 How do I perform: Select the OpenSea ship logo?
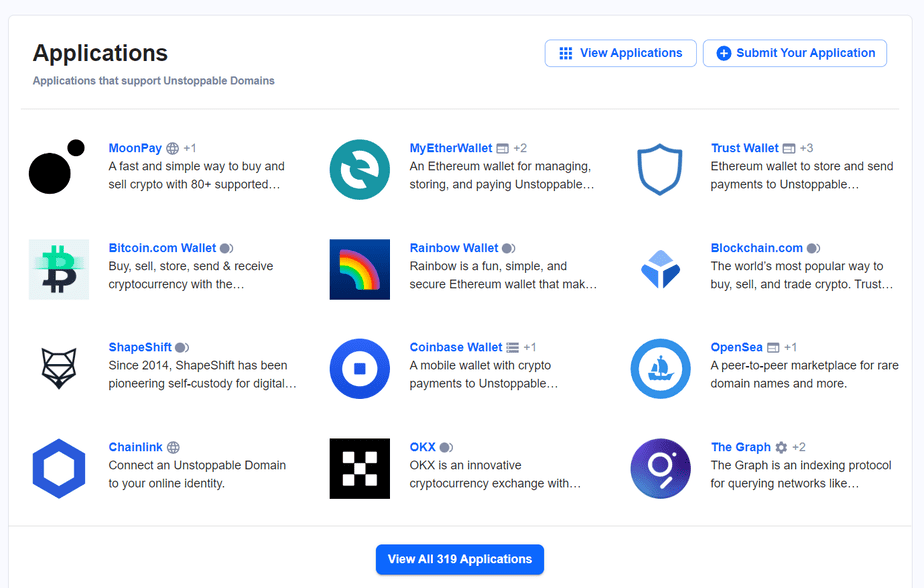(x=660, y=368)
